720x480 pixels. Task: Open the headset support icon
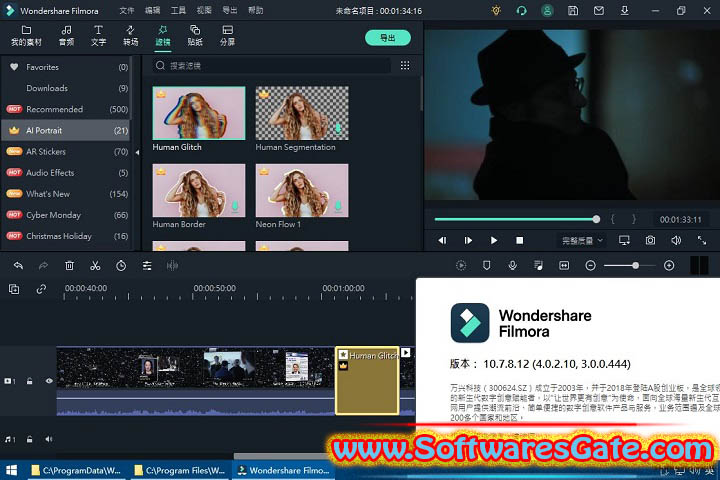(x=522, y=10)
